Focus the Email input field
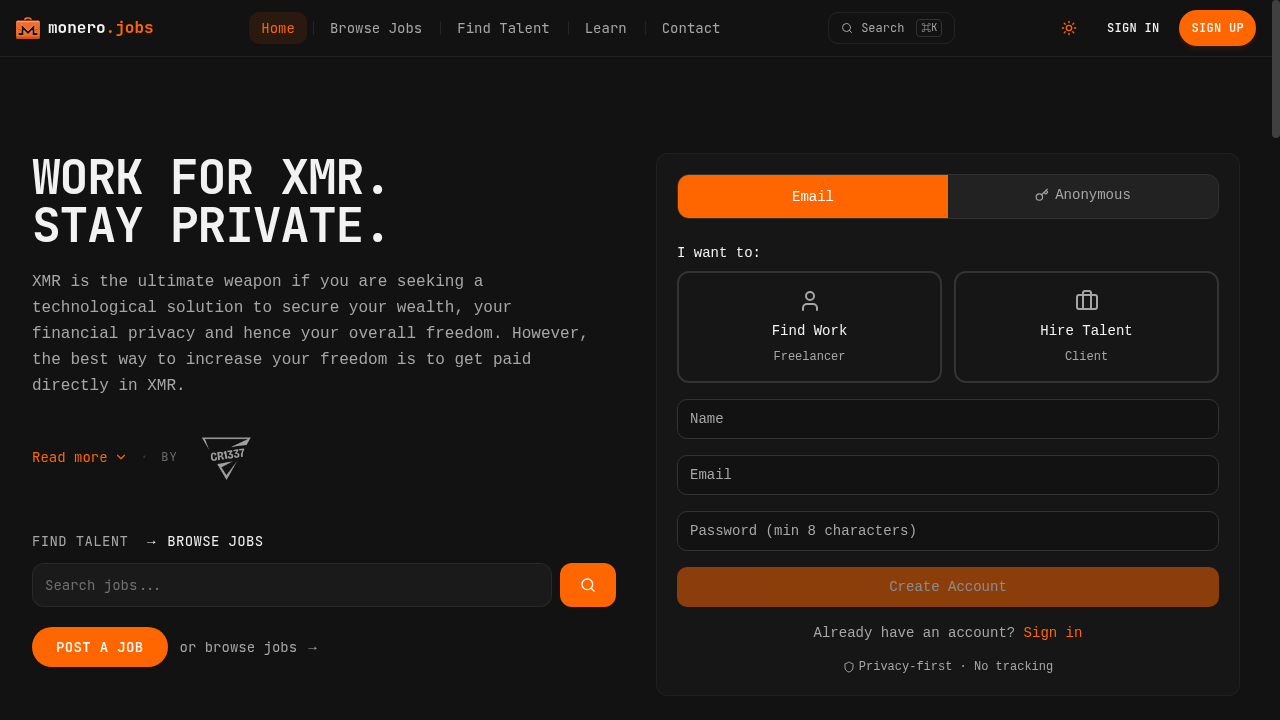This screenshot has width=1280, height=720. coord(948,475)
